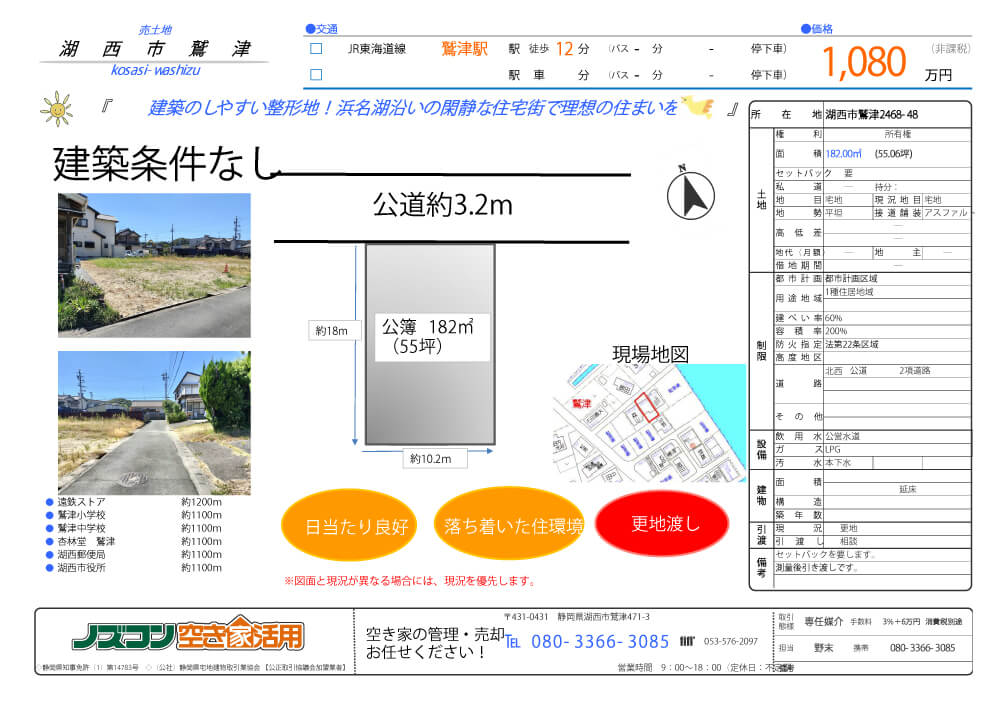The width and height of the screenshot is (1000, 706).
Task: Open the vacant lot photo at top
Action: pos(154,265)
